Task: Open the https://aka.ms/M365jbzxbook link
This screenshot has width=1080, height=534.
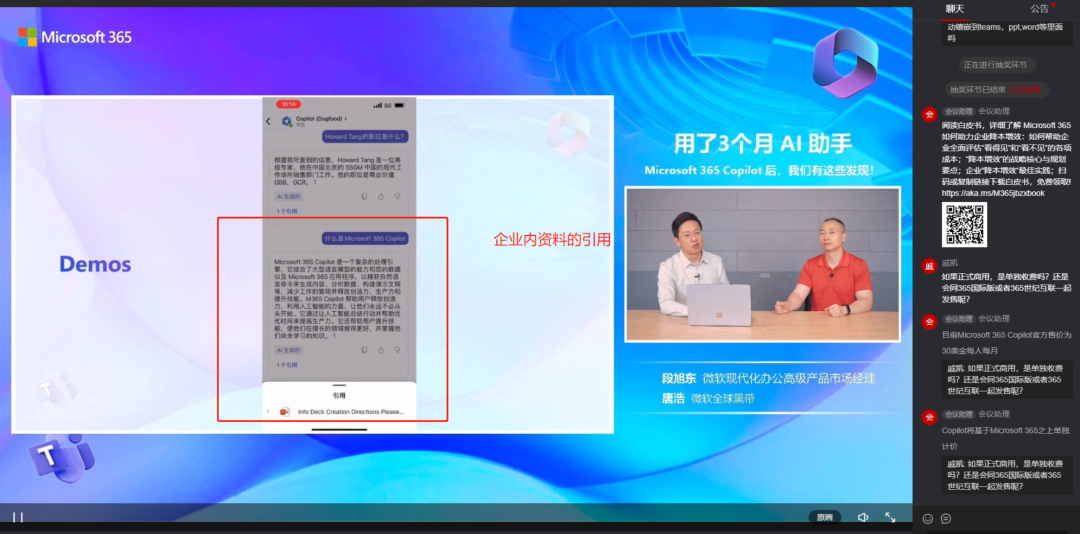Action: (x=993, y=194)
